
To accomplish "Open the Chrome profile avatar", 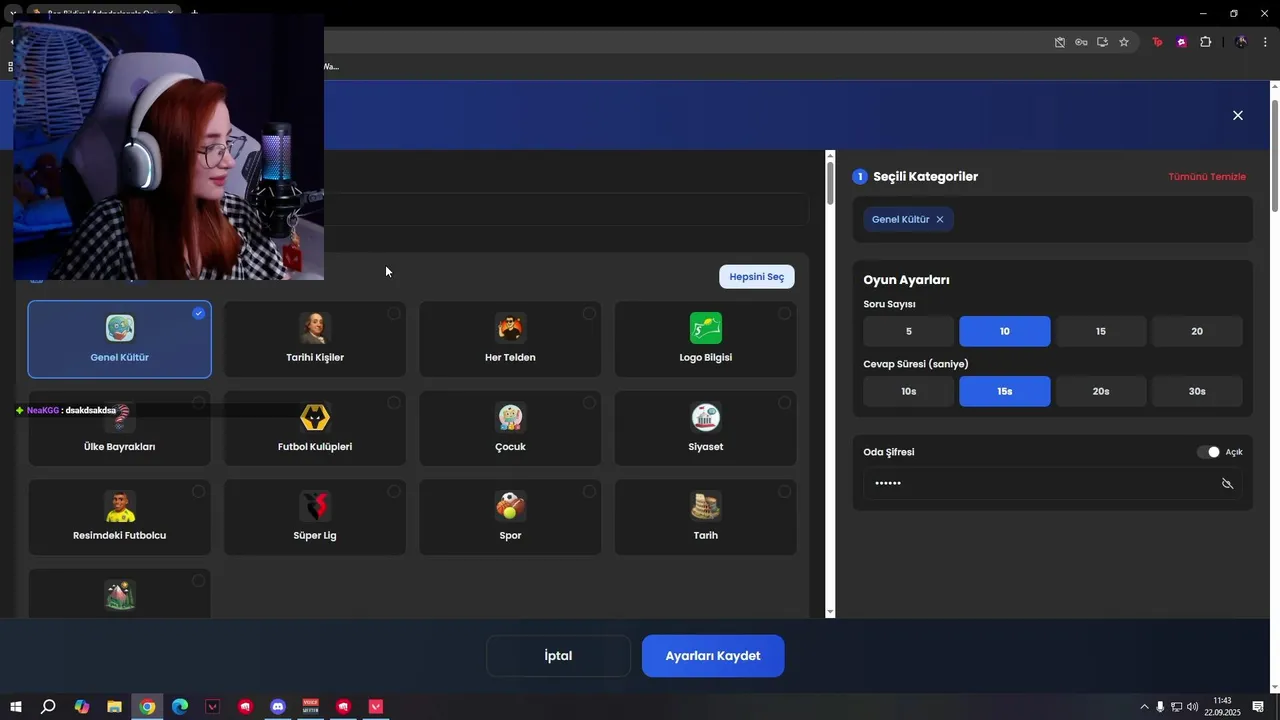I will tap(1241, 42).
